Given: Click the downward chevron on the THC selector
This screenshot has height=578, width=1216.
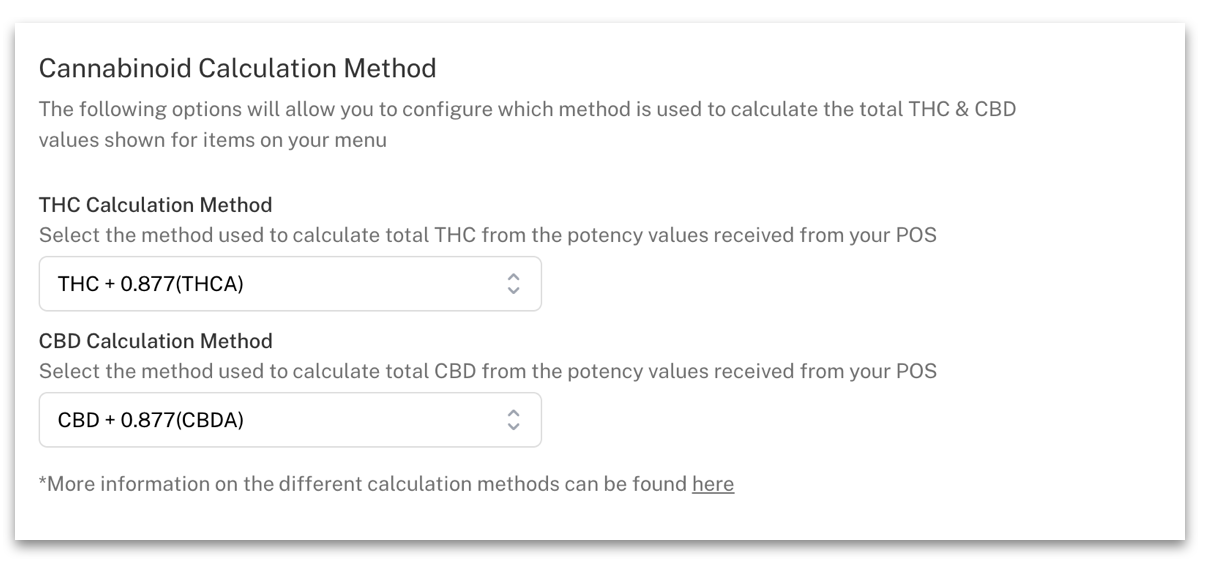Looking at the screenshot, I should point(513,290).
